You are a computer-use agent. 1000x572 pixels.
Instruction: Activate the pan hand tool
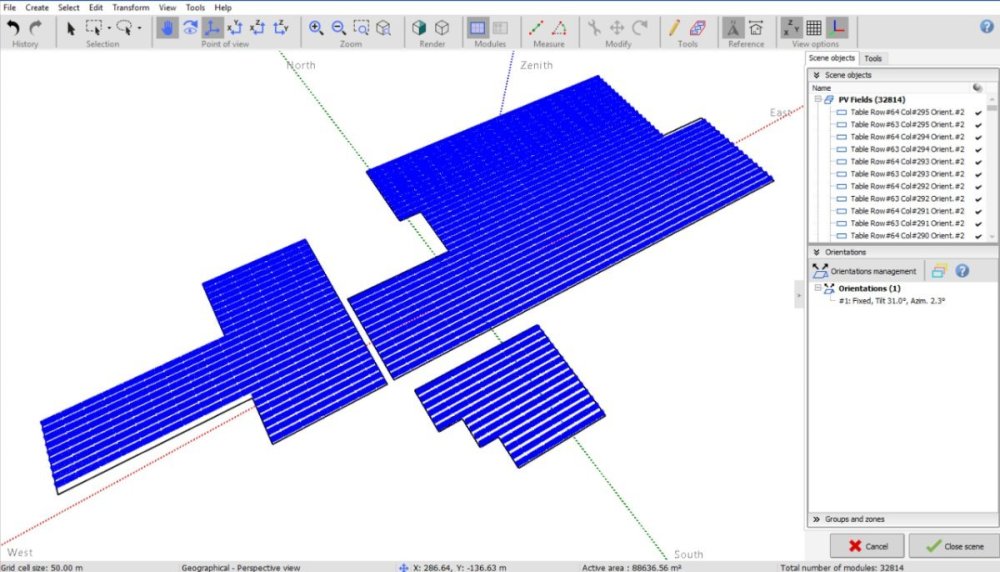[x=167, y=28]
